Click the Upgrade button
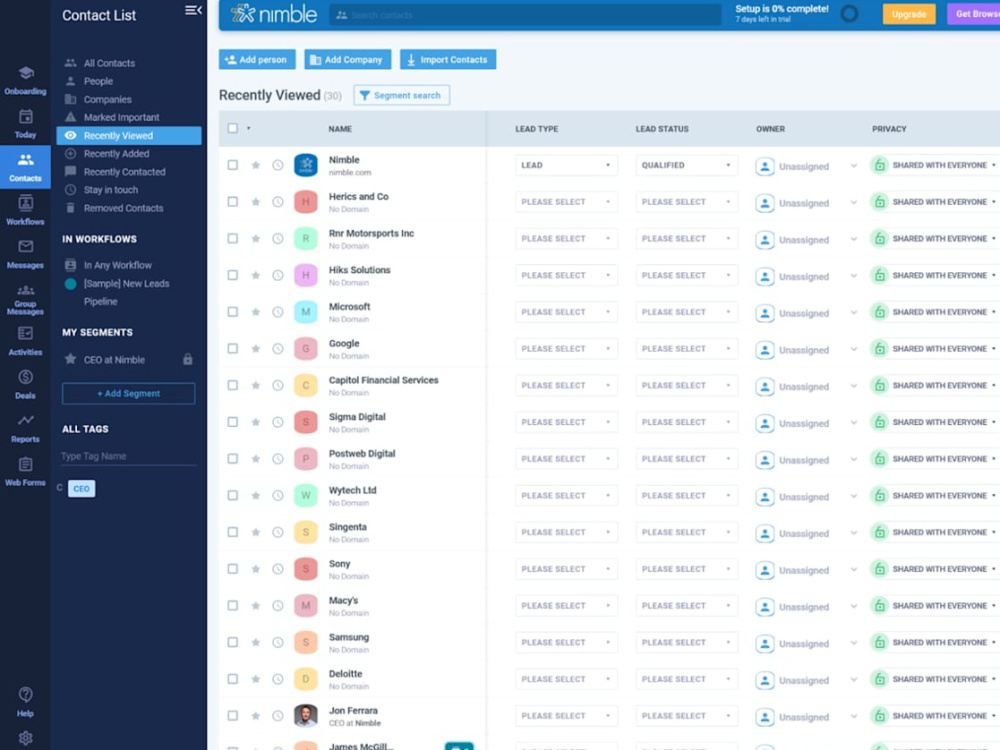1000x750 pixels. 909,13
